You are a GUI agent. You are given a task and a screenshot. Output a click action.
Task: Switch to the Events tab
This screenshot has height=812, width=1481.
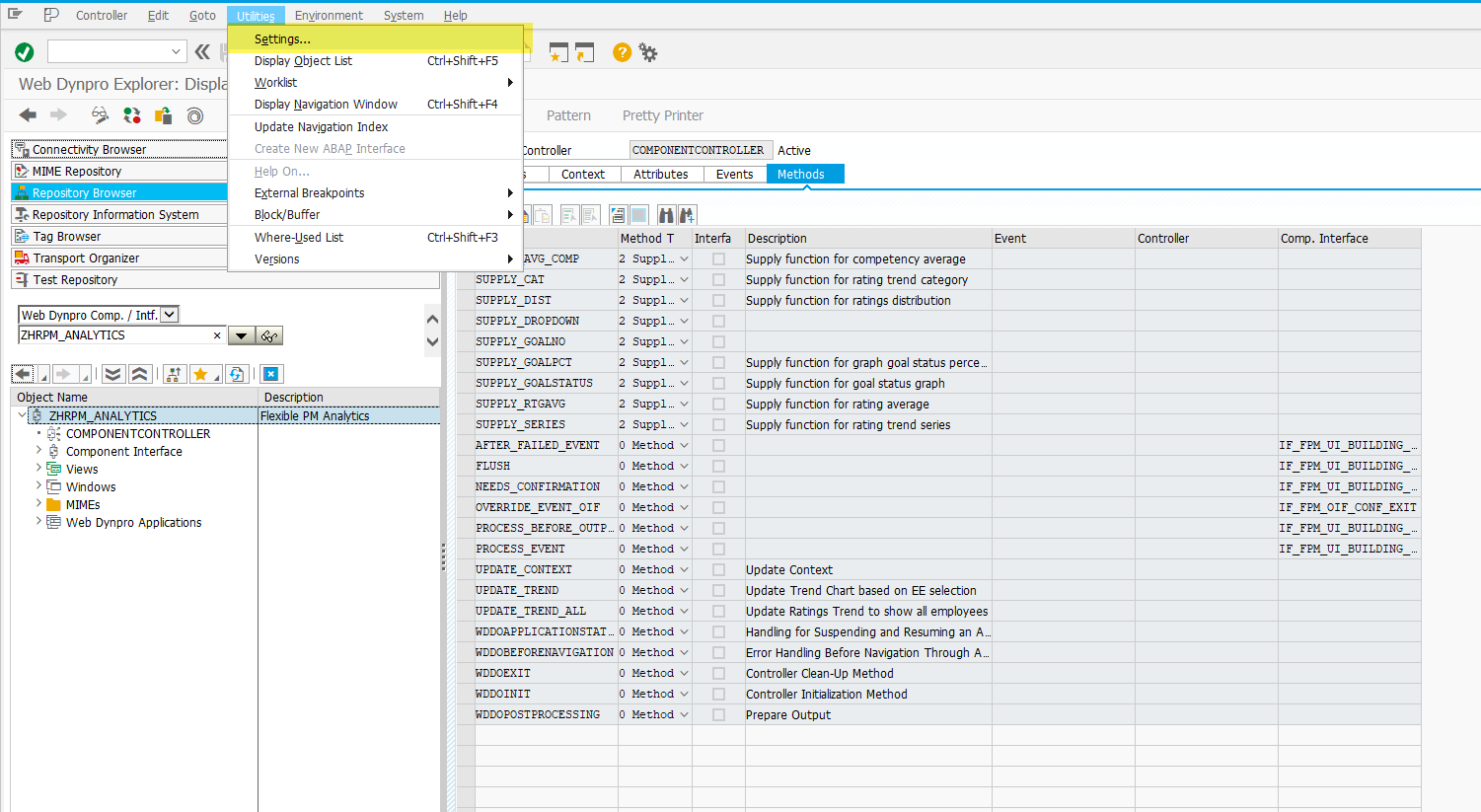coord(734,174)
